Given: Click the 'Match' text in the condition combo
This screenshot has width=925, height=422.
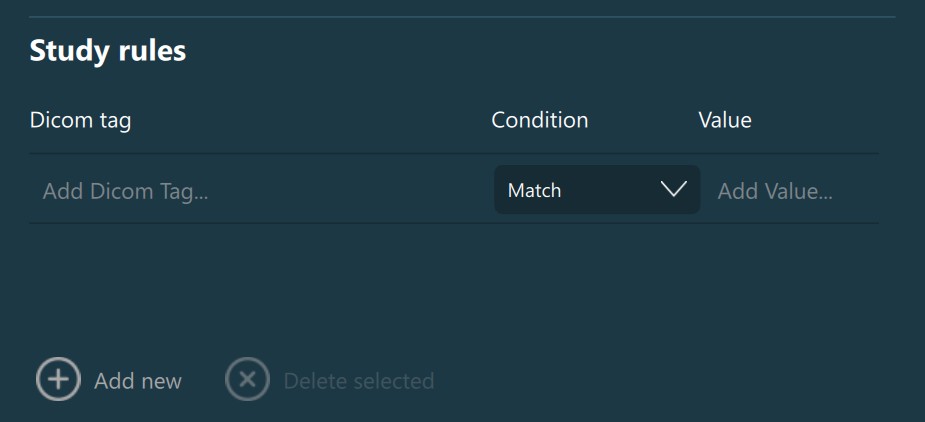Looking at the screenshot, I should 534,190.
